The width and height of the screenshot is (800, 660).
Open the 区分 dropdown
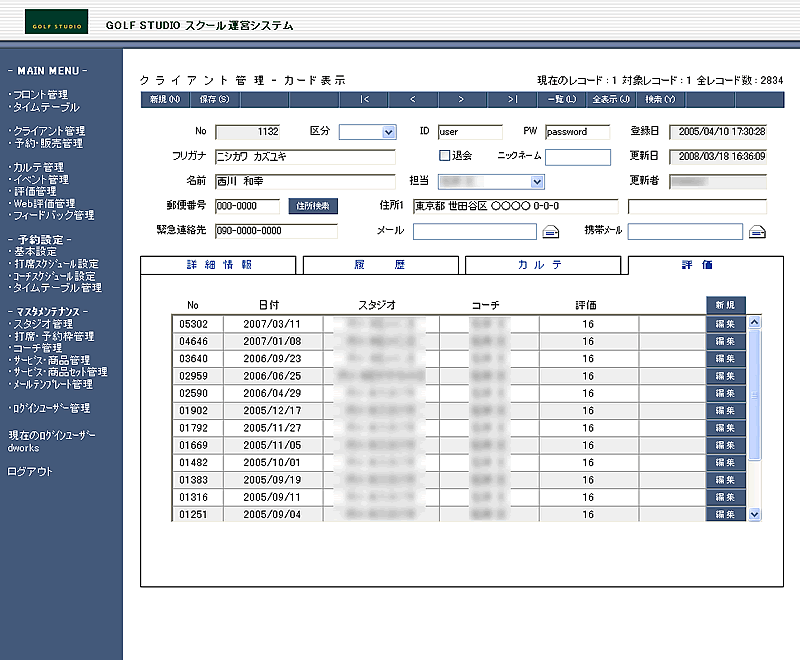click(x=389, y=132)
